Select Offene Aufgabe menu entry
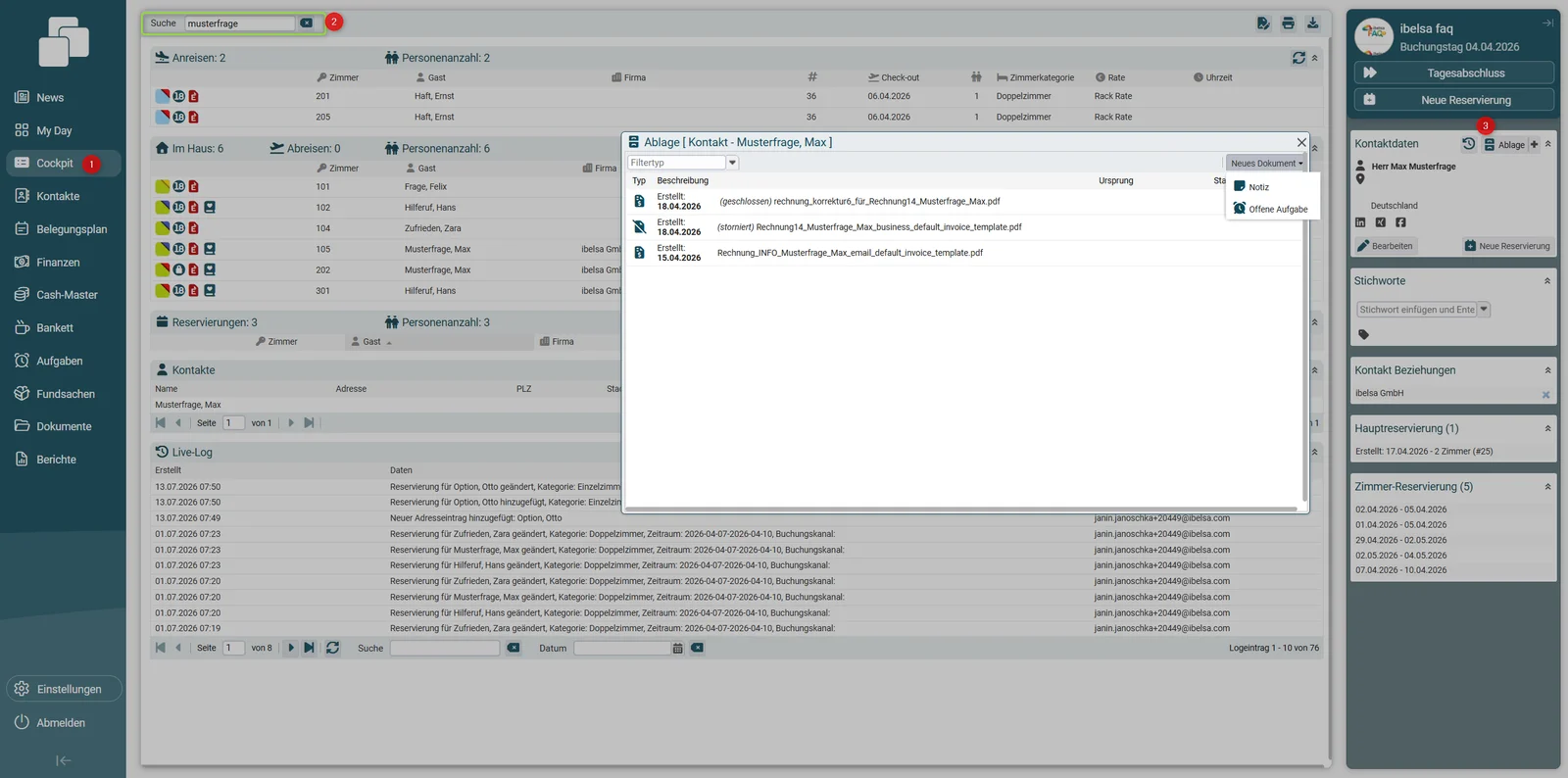The height and width of the screenshot is (778, 1568). pyautogui.click(x=1272, y=209)
